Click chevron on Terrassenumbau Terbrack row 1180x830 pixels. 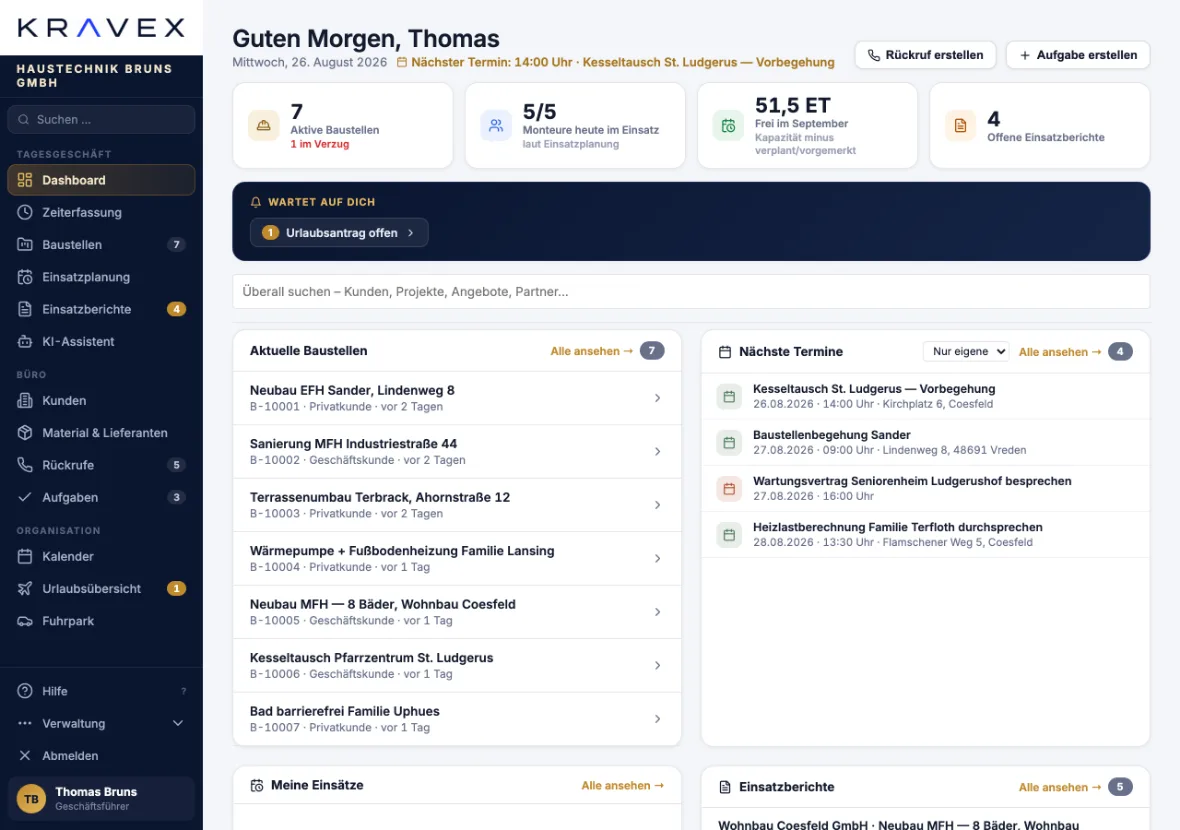click(657, 505)
